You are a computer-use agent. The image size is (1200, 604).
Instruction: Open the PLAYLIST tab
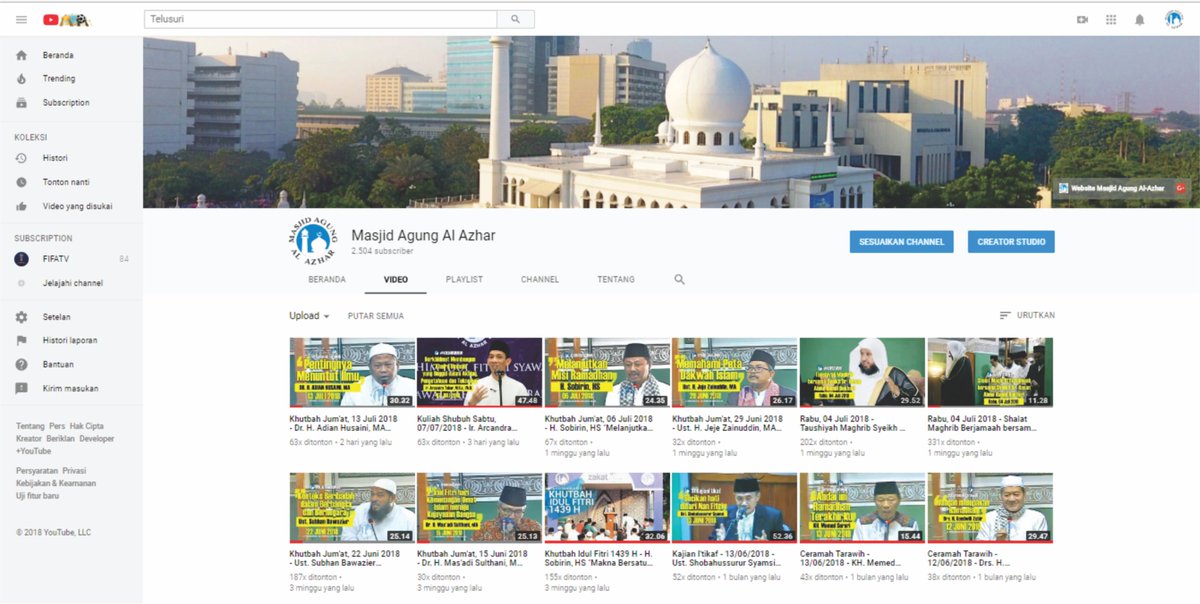click(x=464, y=280)
